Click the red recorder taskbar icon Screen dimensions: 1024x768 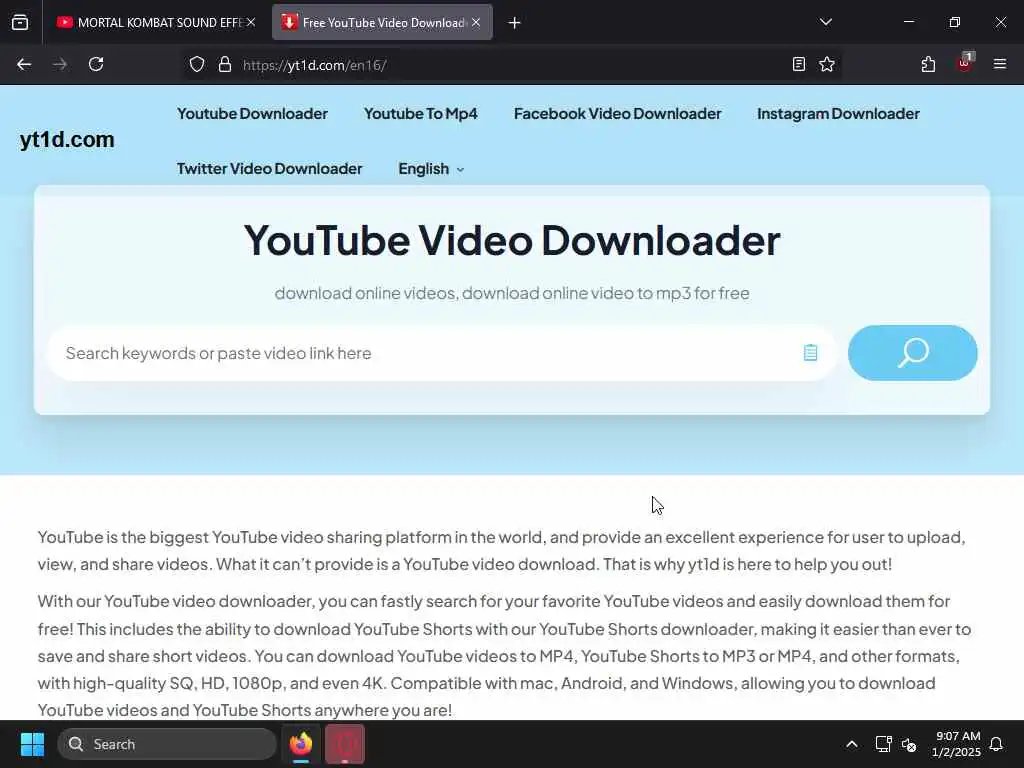click(345, 744)
